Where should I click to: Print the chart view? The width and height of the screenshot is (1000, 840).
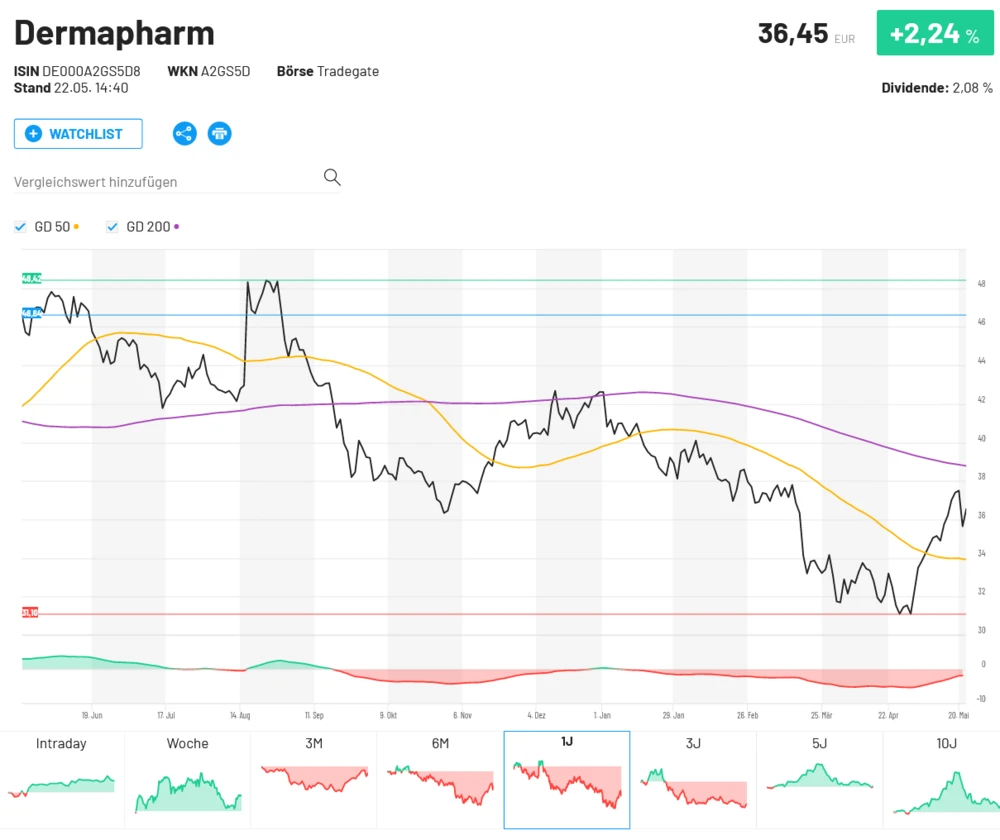pos(219,133)
